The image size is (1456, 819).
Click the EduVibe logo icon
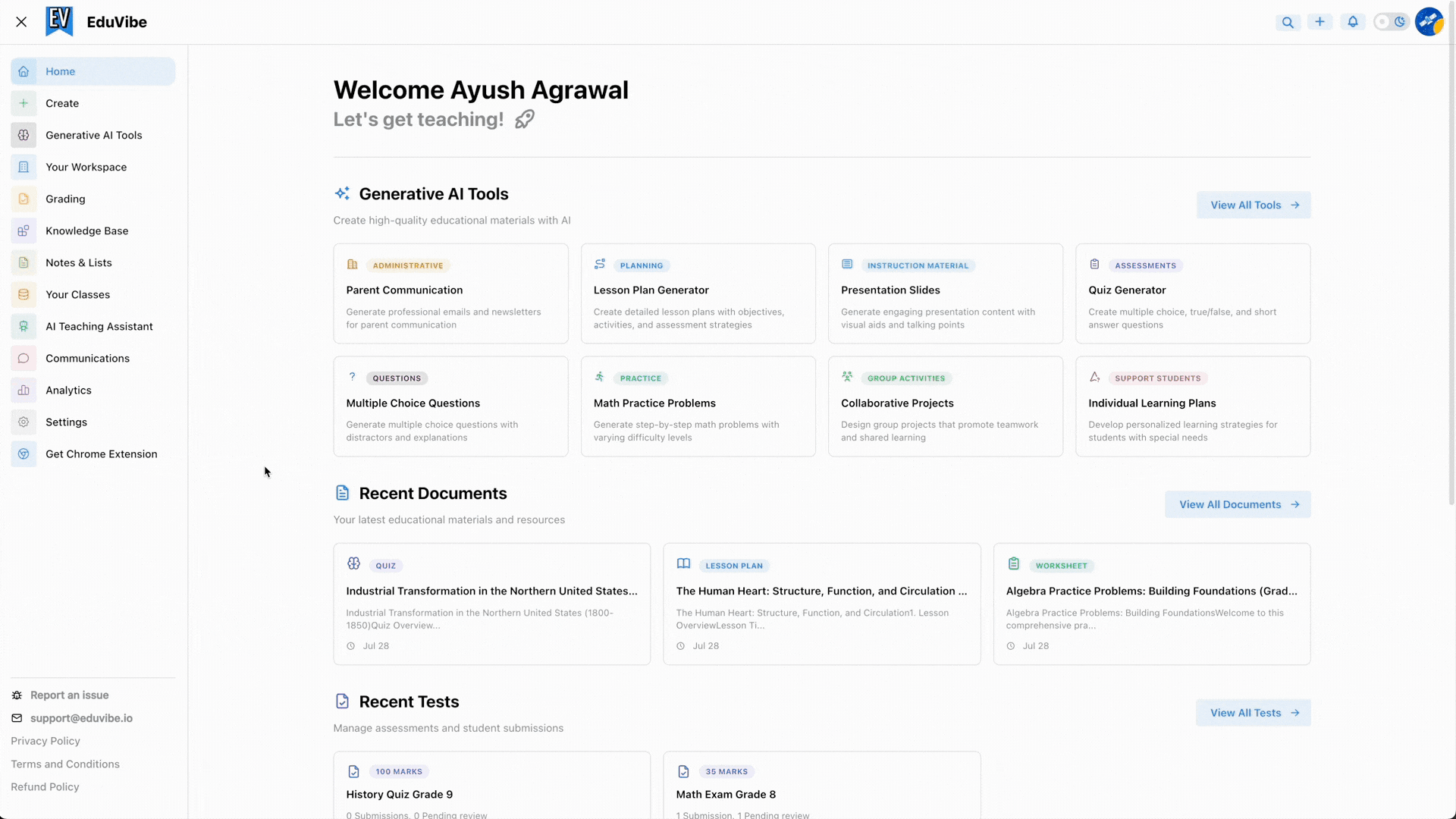[59, 22]
